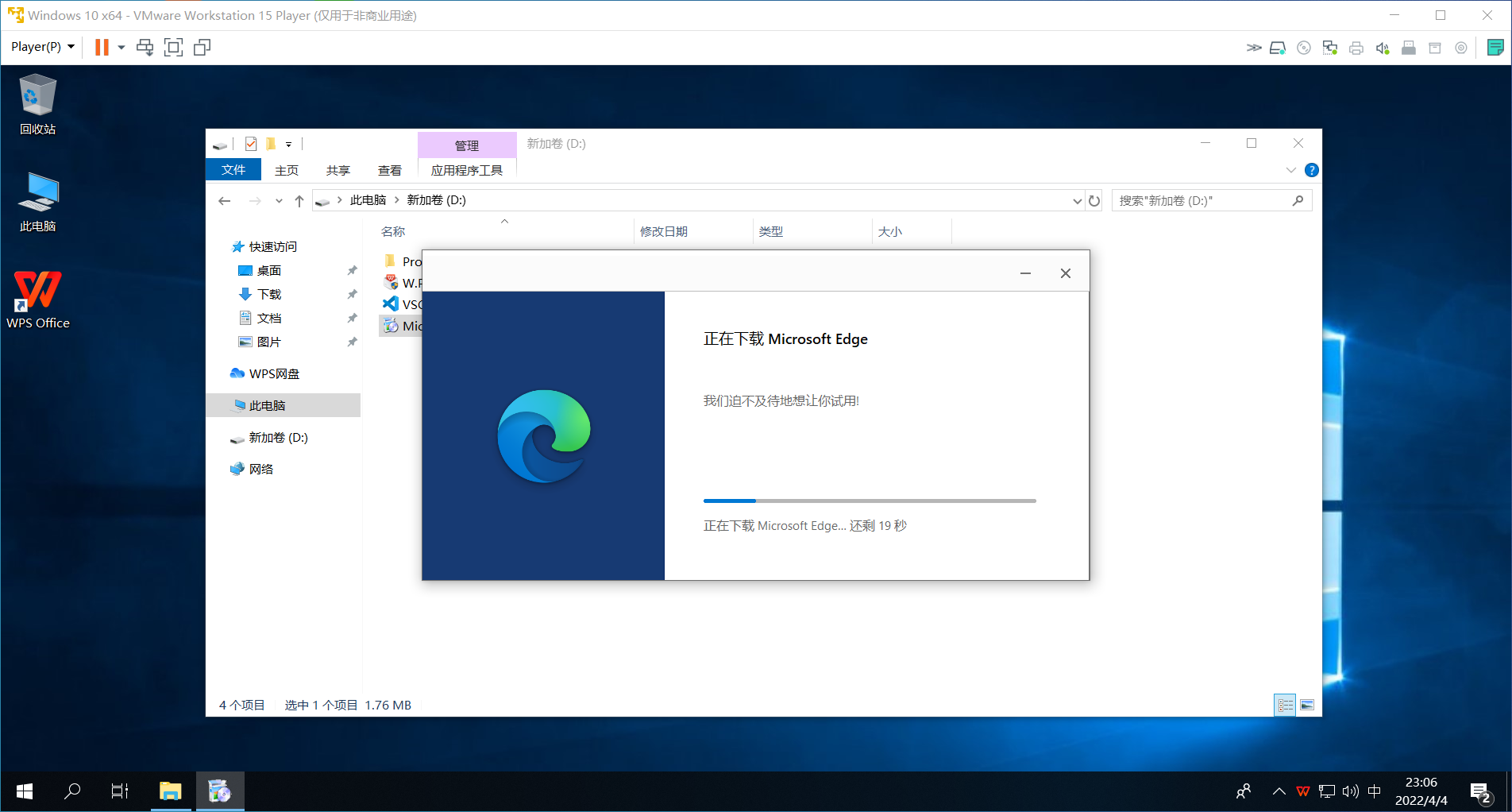Click 此电脑 in the address breadcrumb
The image size is (1512, 812).
pyautogui.click(x=368, y=200)
